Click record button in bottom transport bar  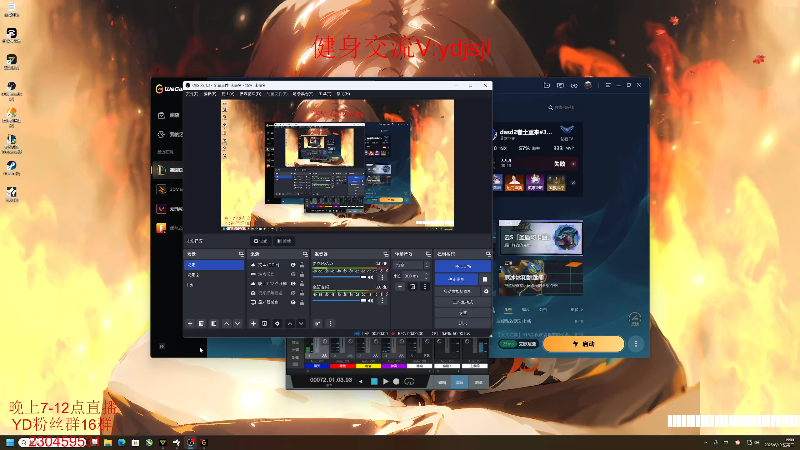[x=396, y=381]
